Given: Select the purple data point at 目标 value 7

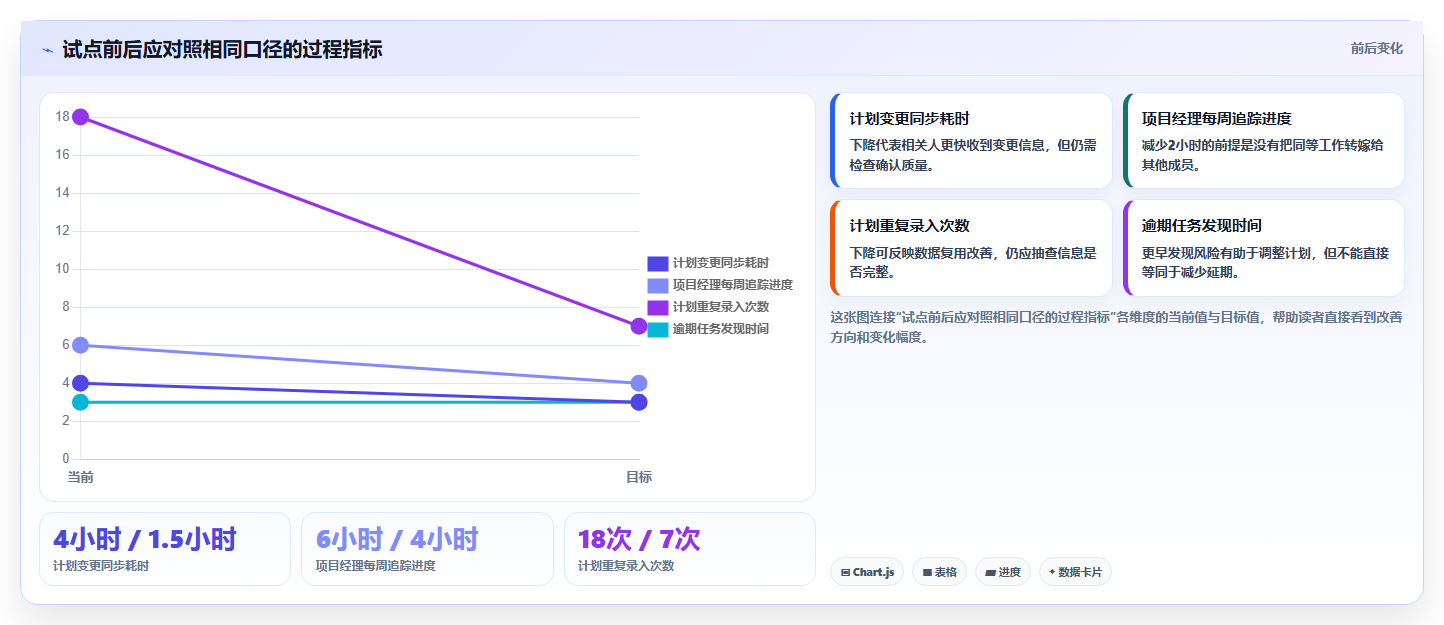Looking at the screenshot, I should tap(639, 326).
